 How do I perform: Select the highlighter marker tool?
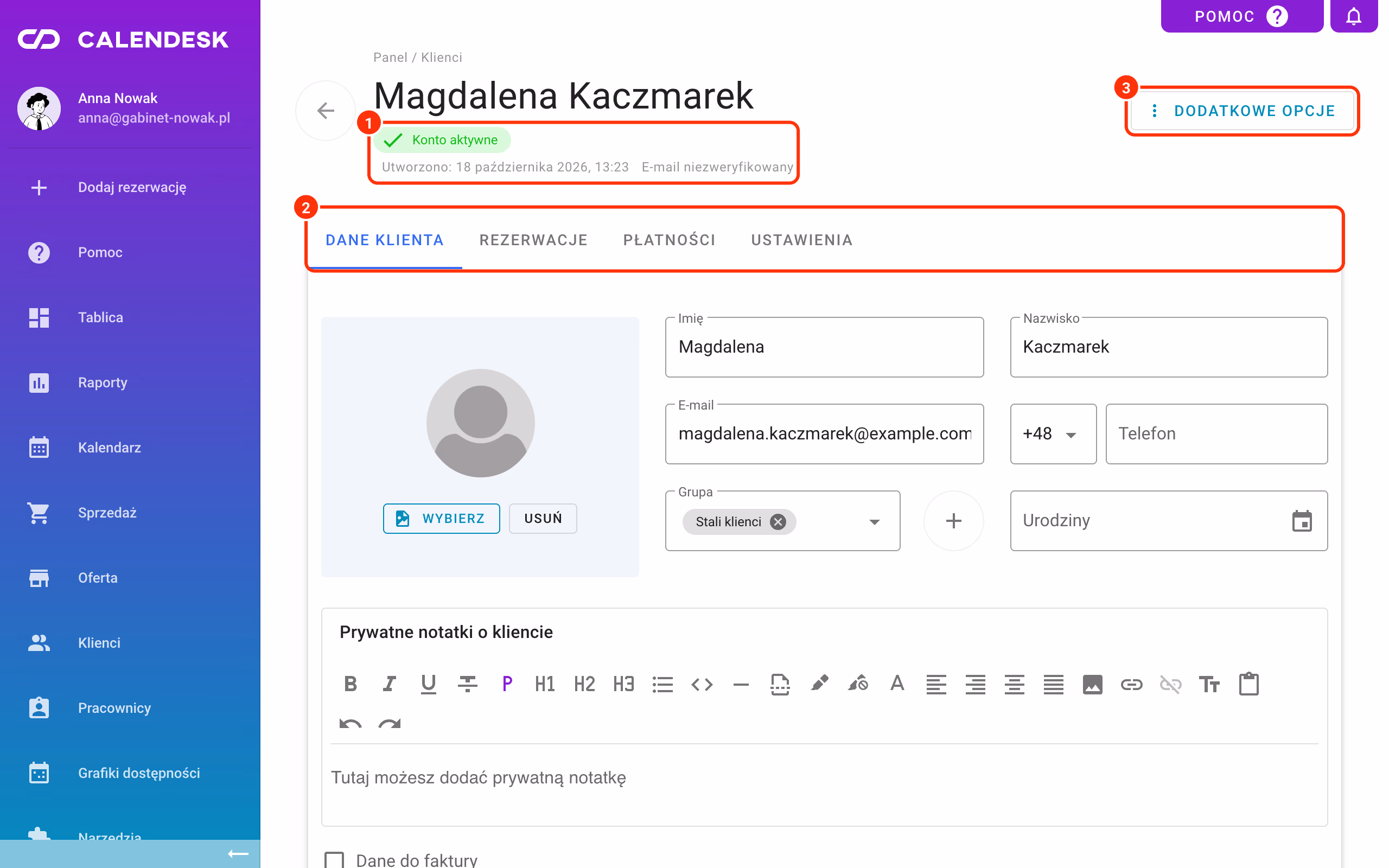point(819,684)
